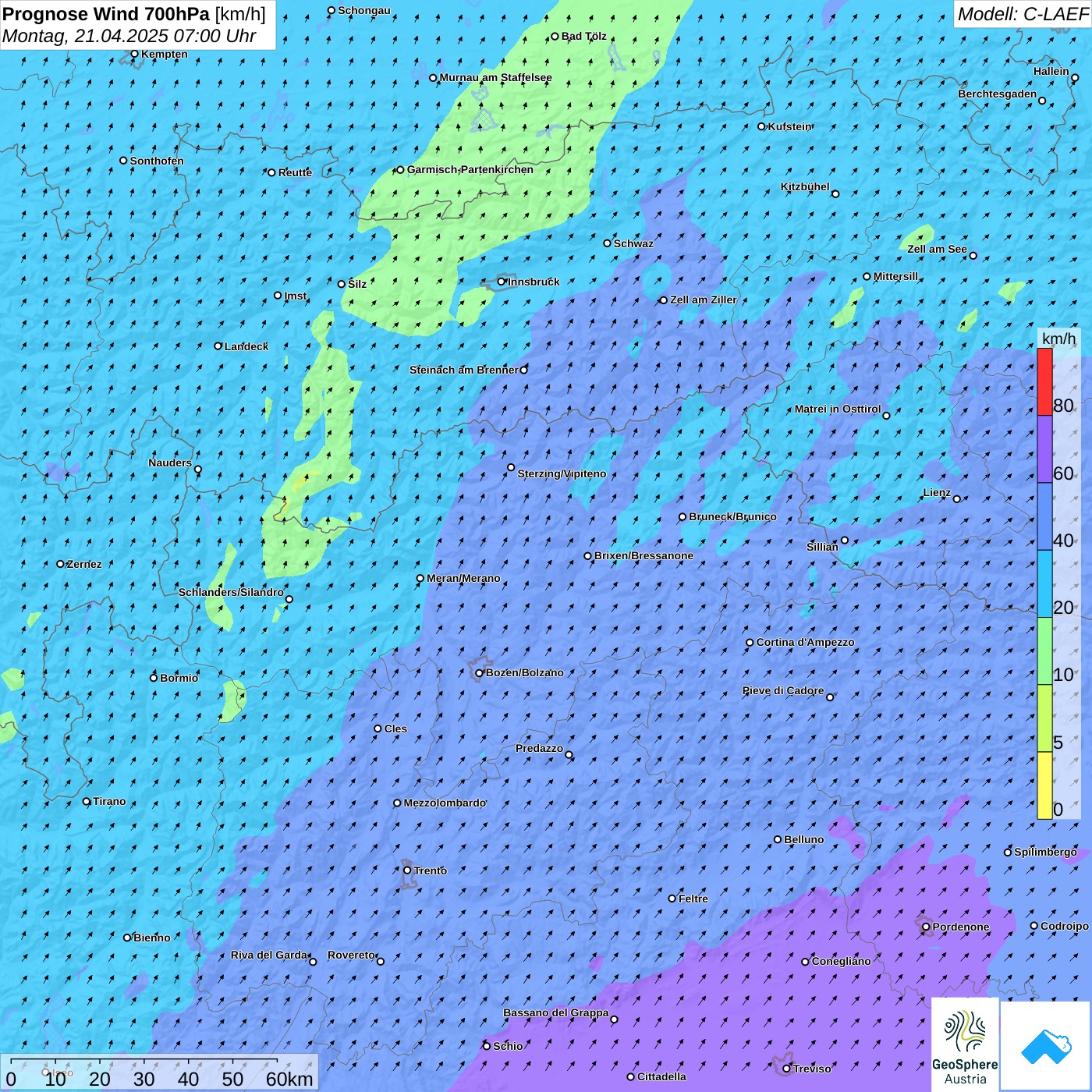The image size is (1092, 1092).
Task: Click the Hallein city label
Action: click(x=1051, y=71)
